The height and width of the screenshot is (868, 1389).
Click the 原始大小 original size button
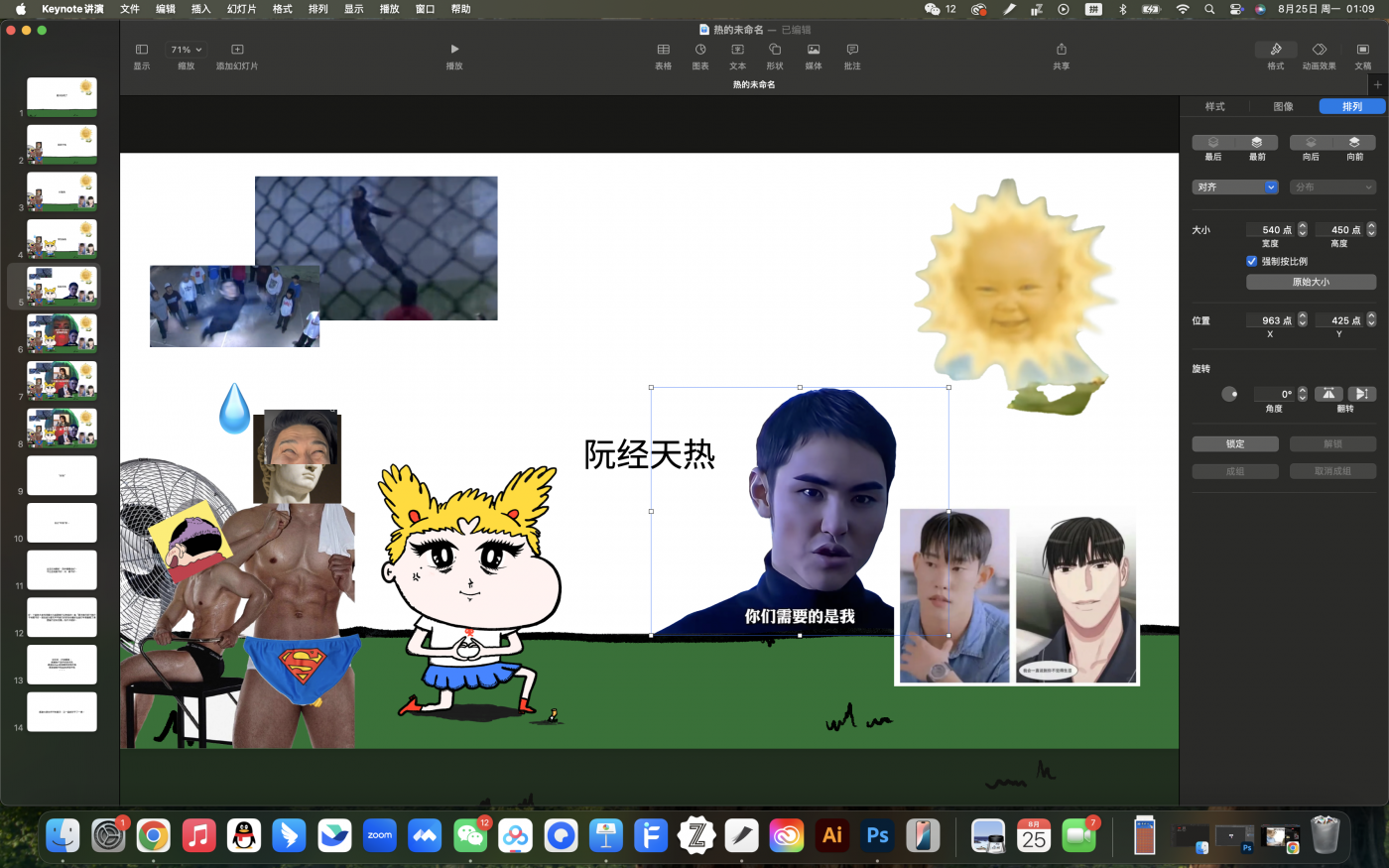tap(1311, 282)
